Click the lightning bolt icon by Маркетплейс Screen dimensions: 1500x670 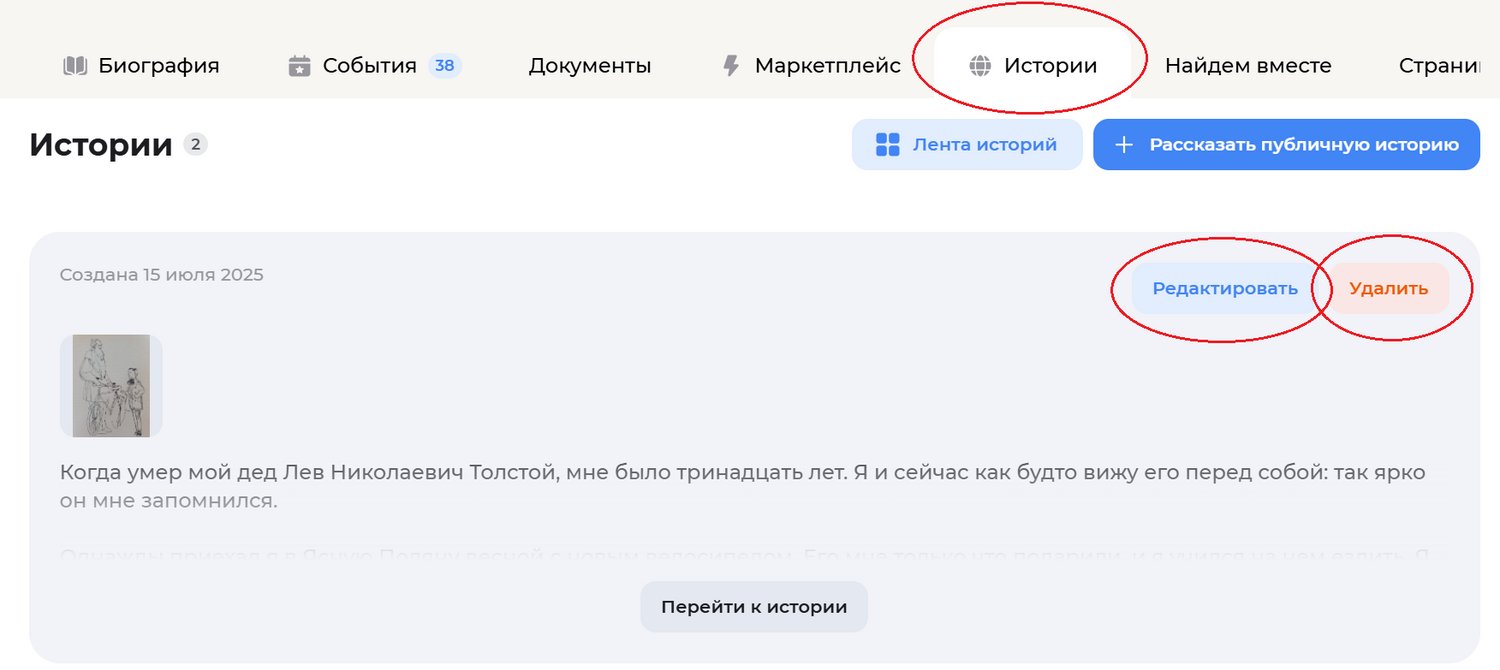click(731, 66)
